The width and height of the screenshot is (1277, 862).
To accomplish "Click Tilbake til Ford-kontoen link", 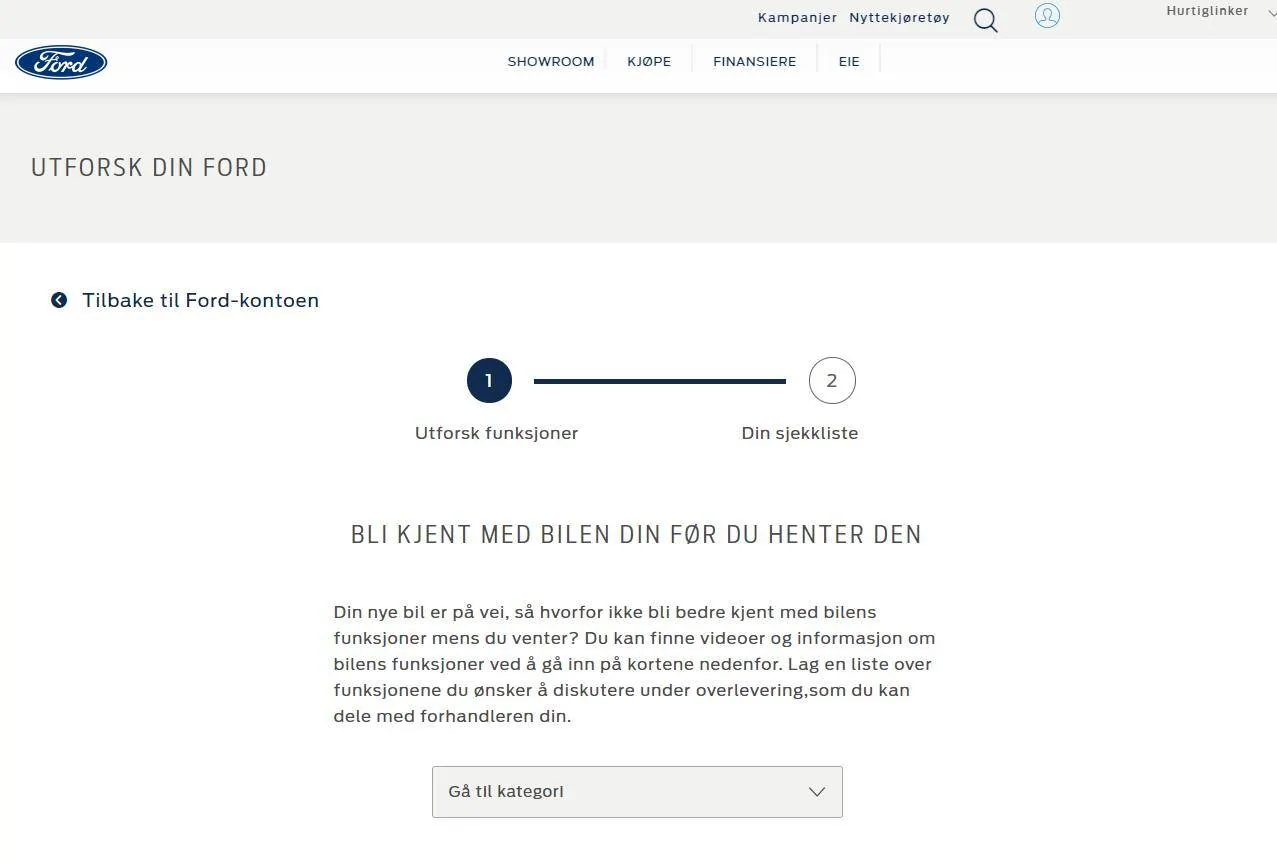I will (200, 300).
